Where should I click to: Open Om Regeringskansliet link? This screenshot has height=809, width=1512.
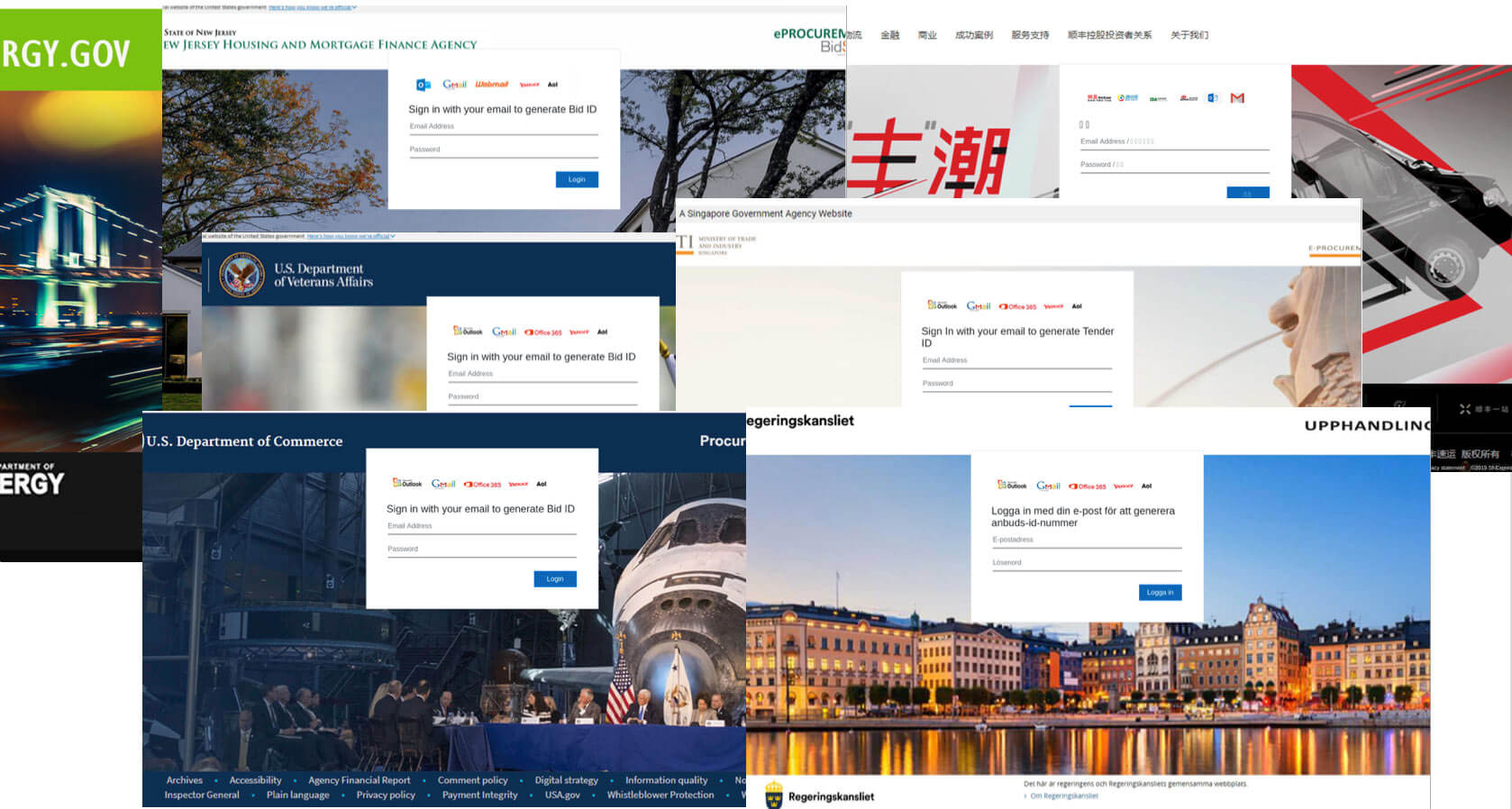coord(1064,795)
